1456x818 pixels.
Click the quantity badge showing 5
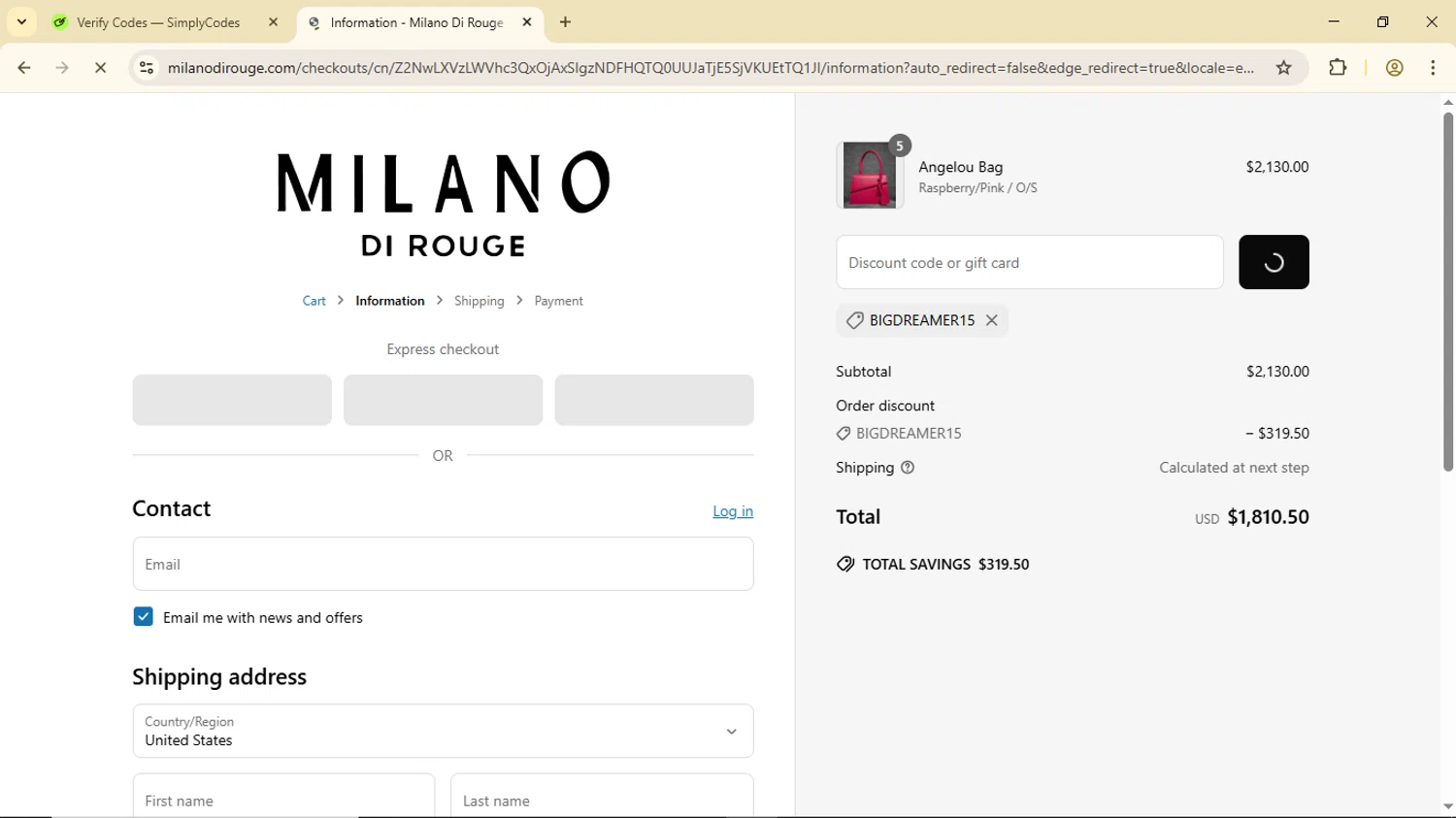[900, 146]
